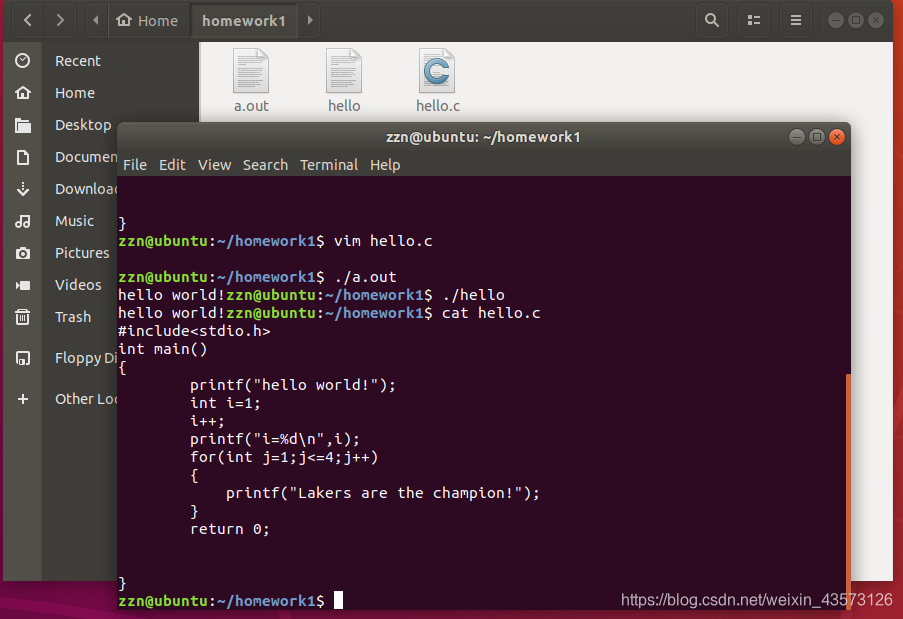
Task: Maximize the terminal window
Action: [817, 137]
